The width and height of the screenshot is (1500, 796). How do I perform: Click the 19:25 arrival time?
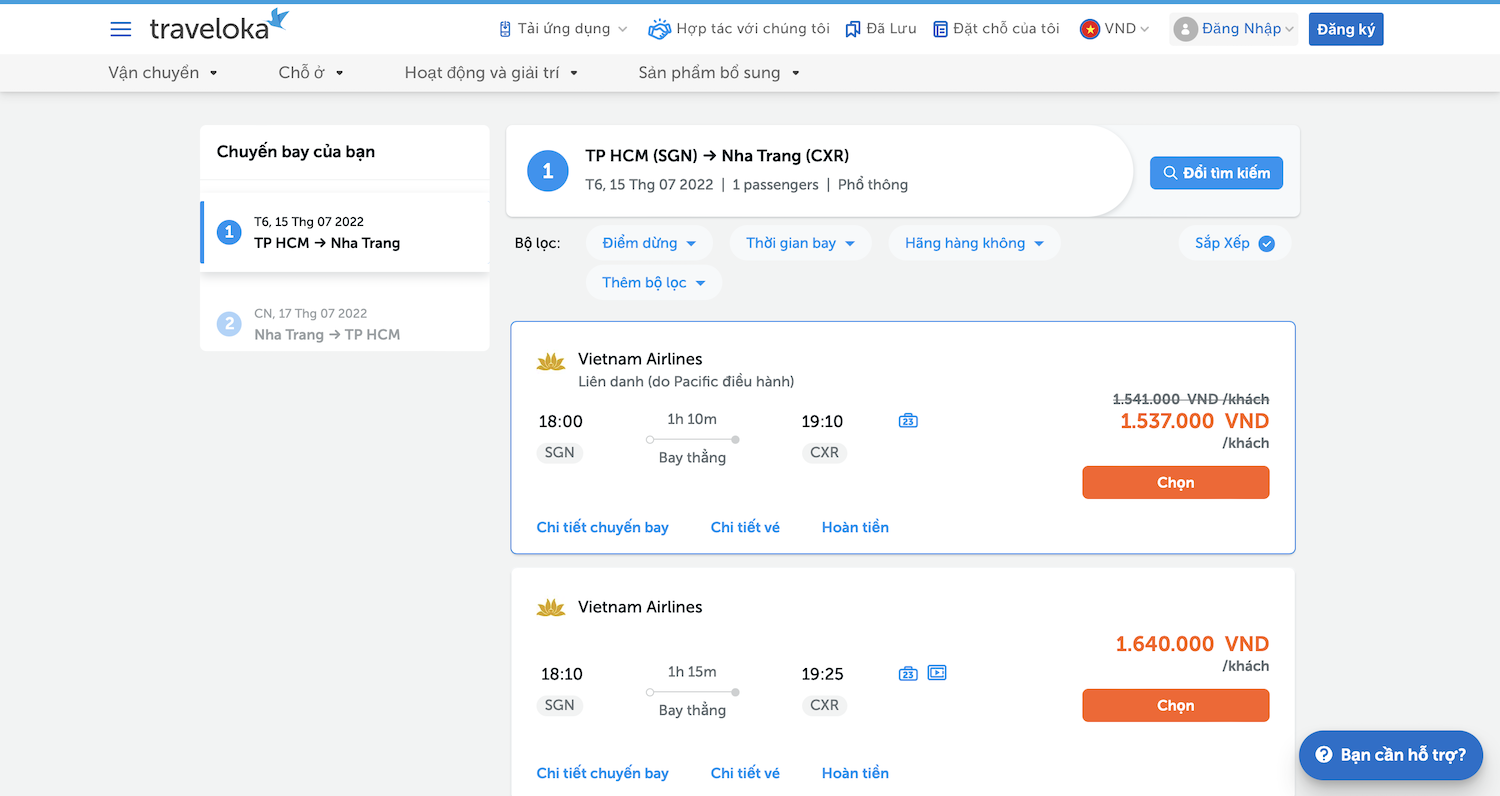point(823,674)
